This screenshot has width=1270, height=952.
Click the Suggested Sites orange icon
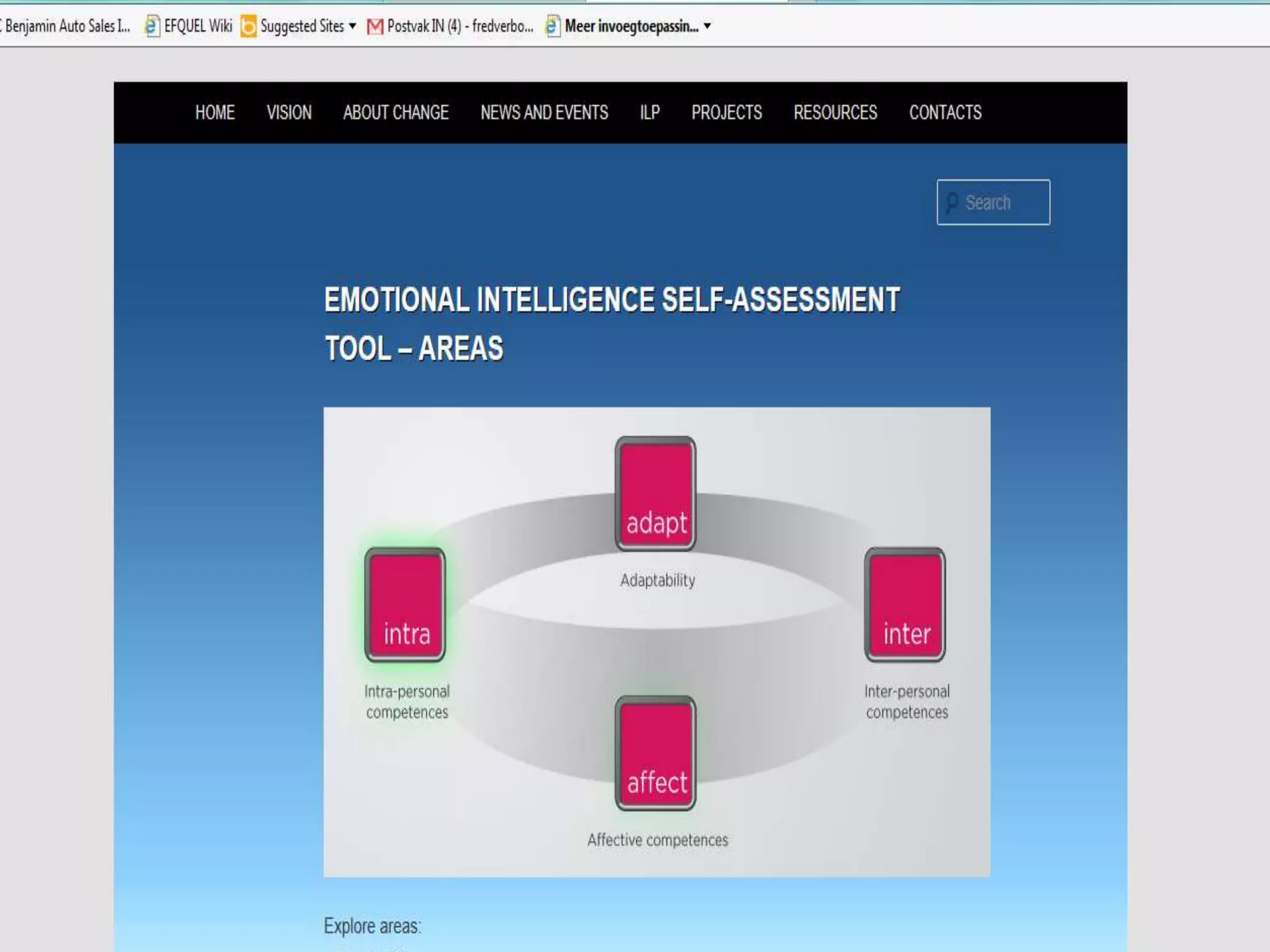click(248, 27)
